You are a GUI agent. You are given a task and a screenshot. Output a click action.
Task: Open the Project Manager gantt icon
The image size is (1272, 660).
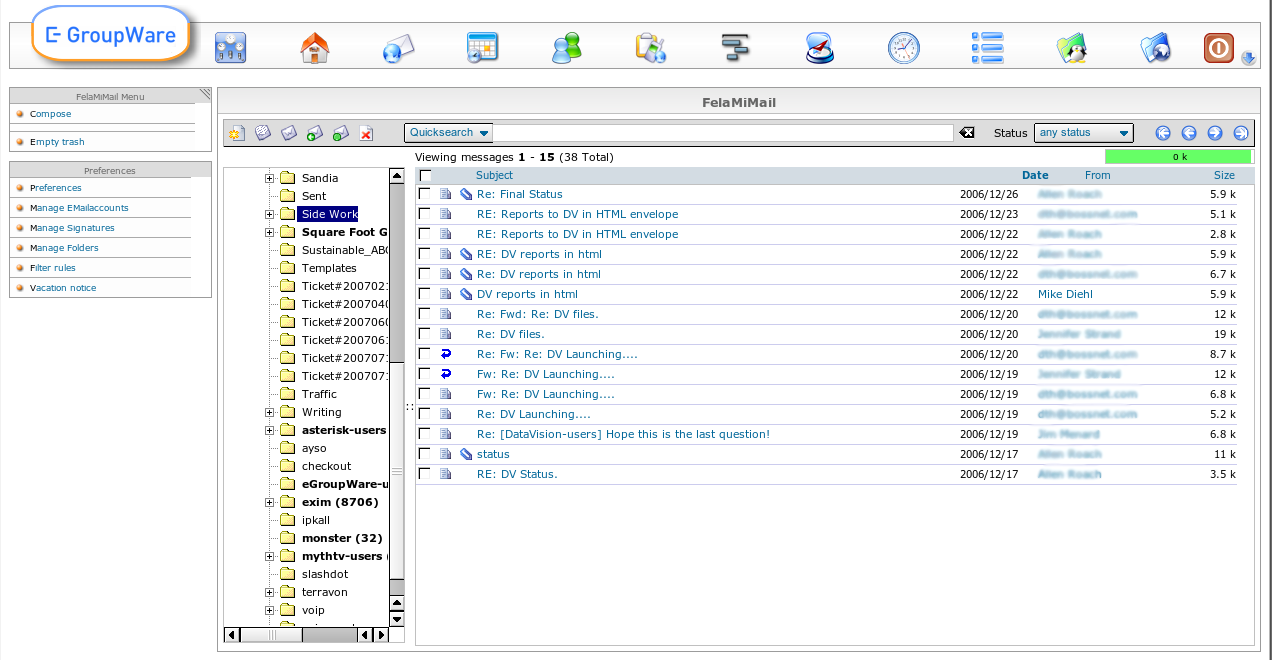735,47
